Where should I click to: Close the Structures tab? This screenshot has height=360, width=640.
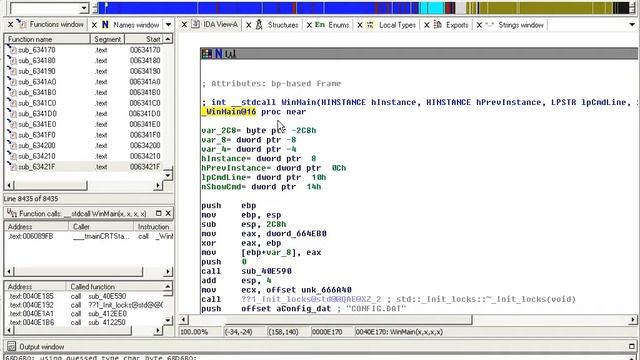(249, 25)
